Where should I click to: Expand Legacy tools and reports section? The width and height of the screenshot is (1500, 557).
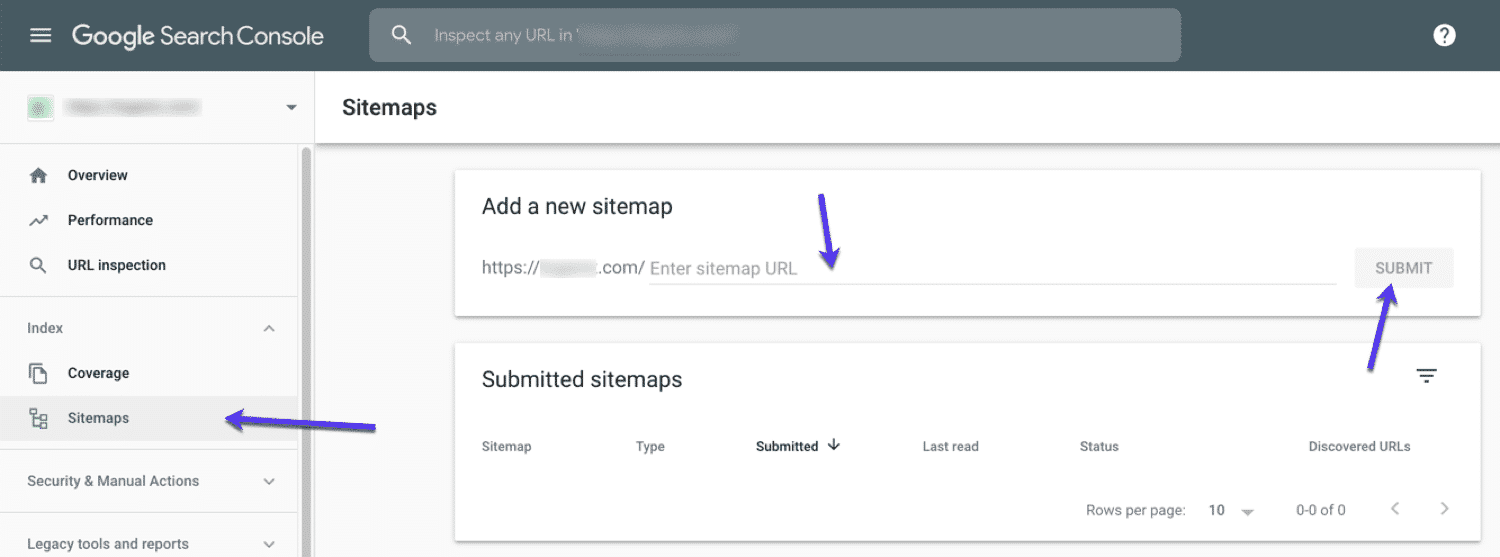click(269, 544)
